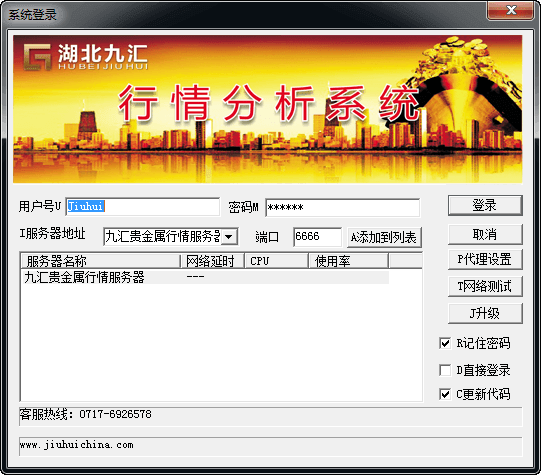Click CPU column header
The height and width of the screenshot is (475, 541).
[x=276, y=261]
